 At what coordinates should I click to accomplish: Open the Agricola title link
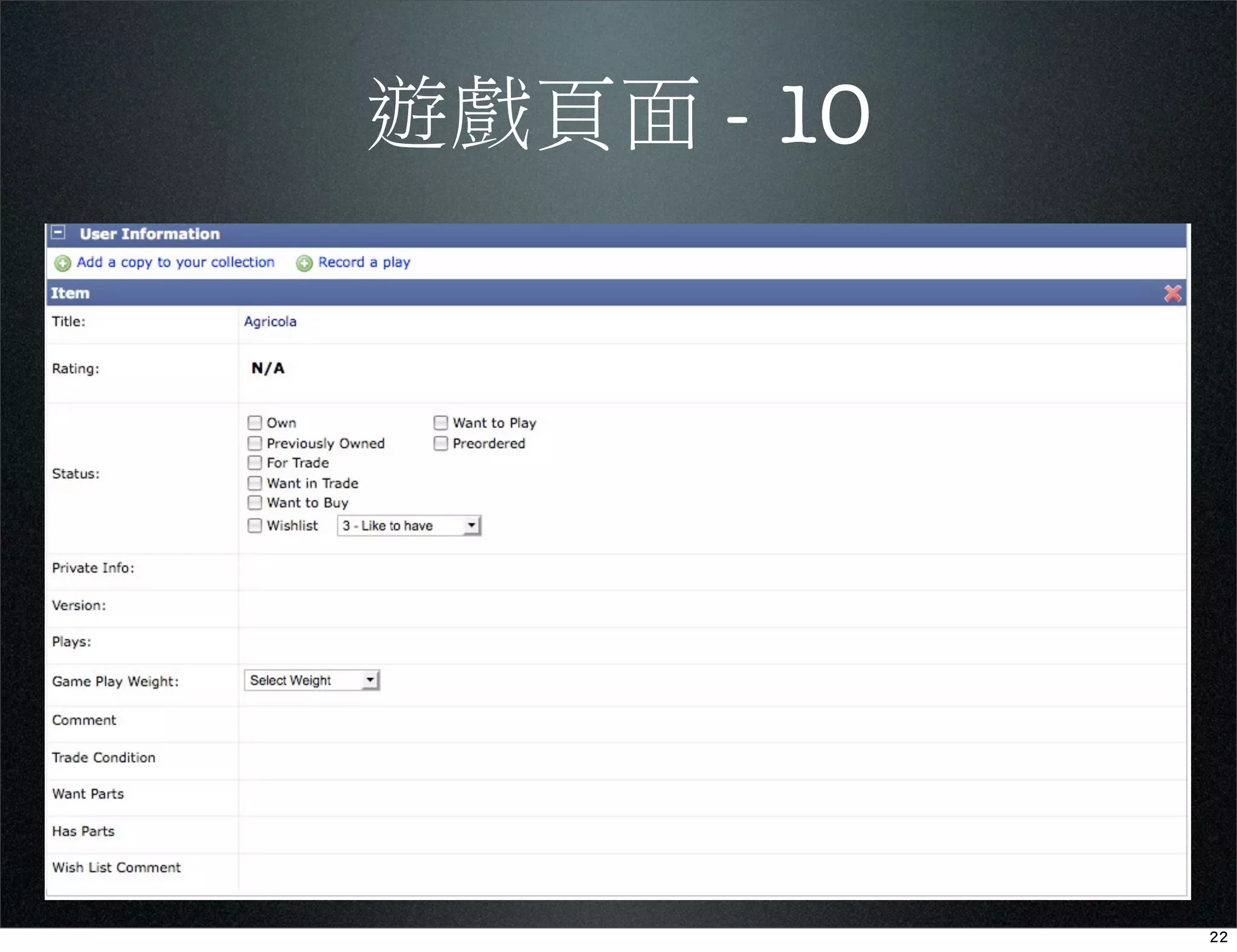point(270,321)
